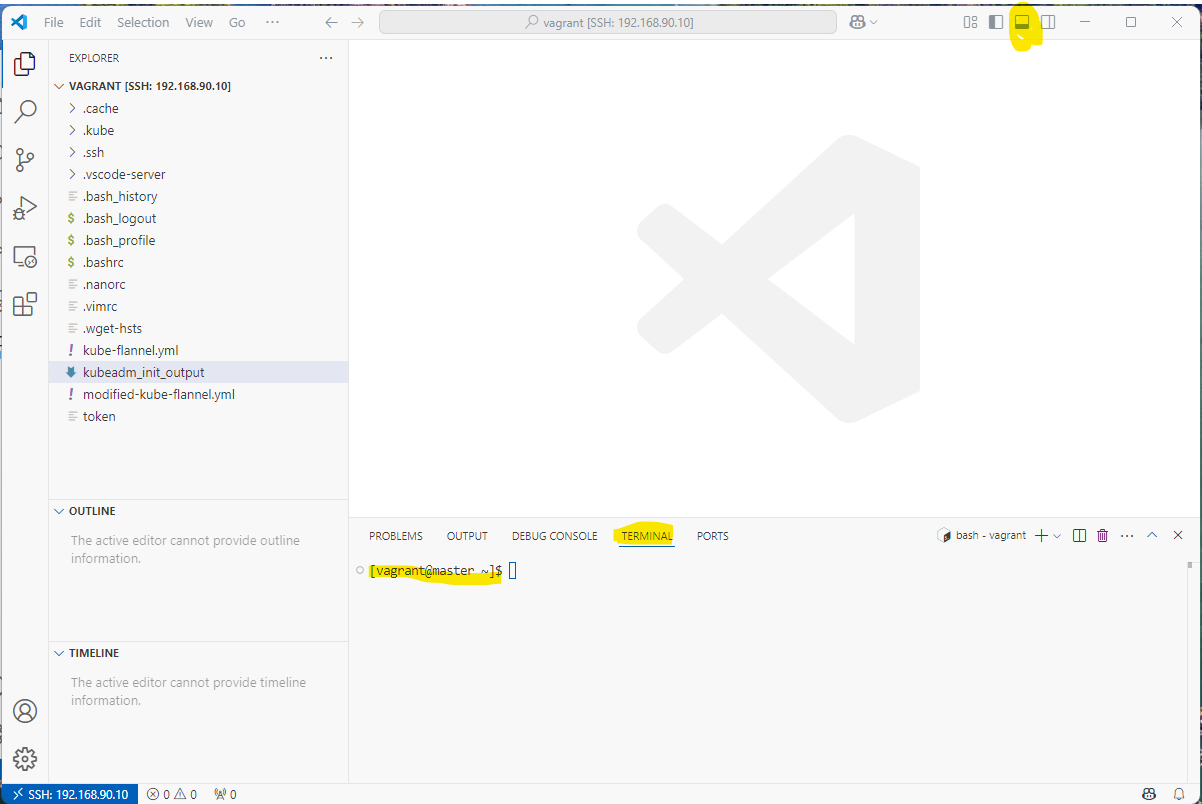Select the kubeadm_init_output file
Screen dimensions: 1202x804
198,372
